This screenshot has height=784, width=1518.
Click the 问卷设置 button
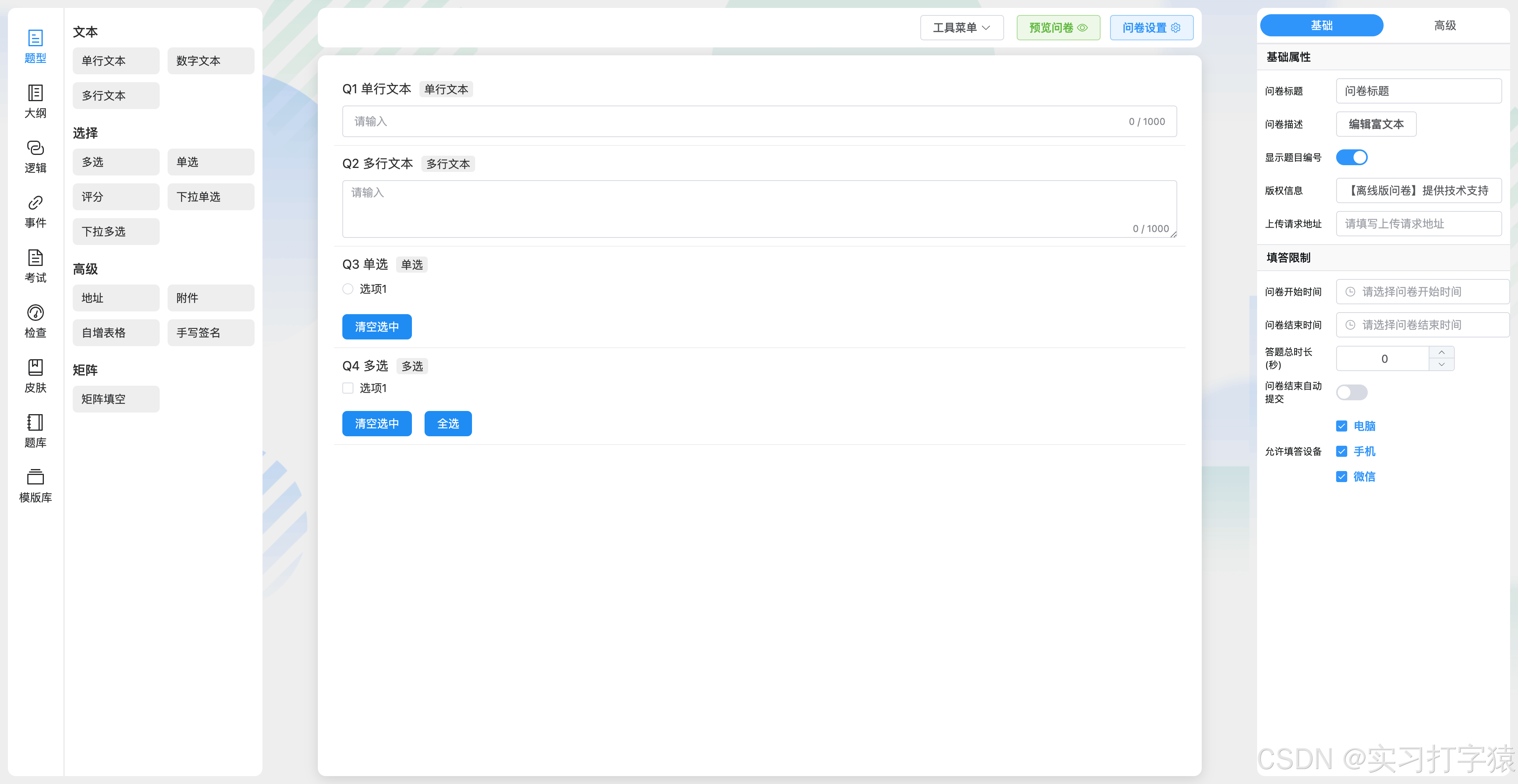coord(1152,28)
